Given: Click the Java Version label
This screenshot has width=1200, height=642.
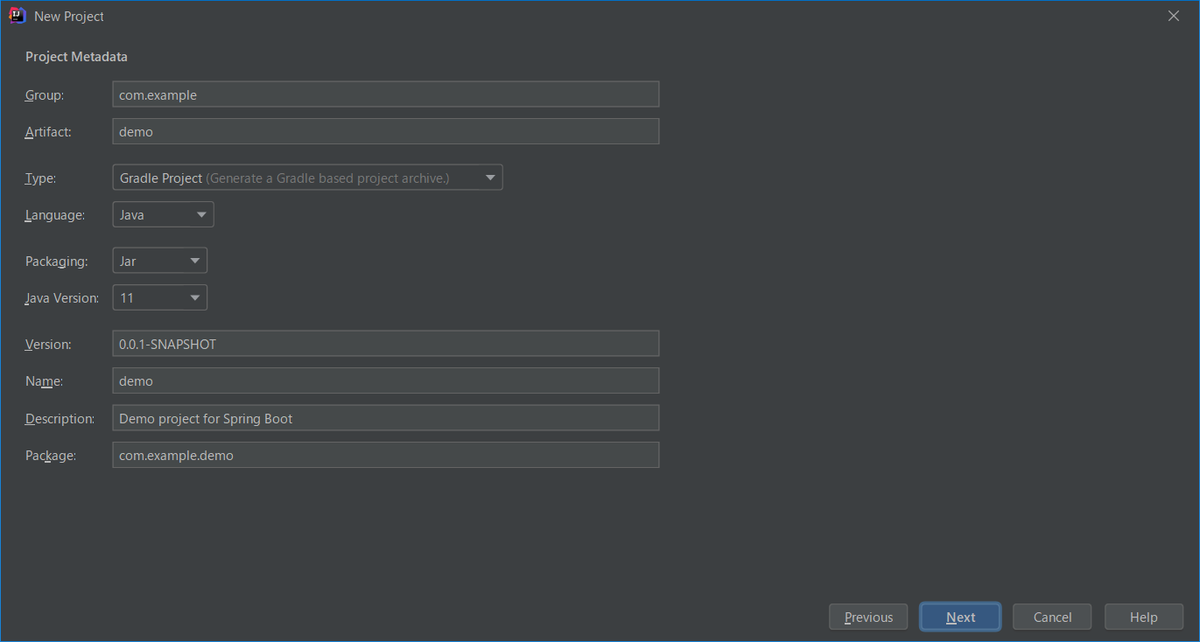Looking at the screenshot, I should [x=62, y=298].
